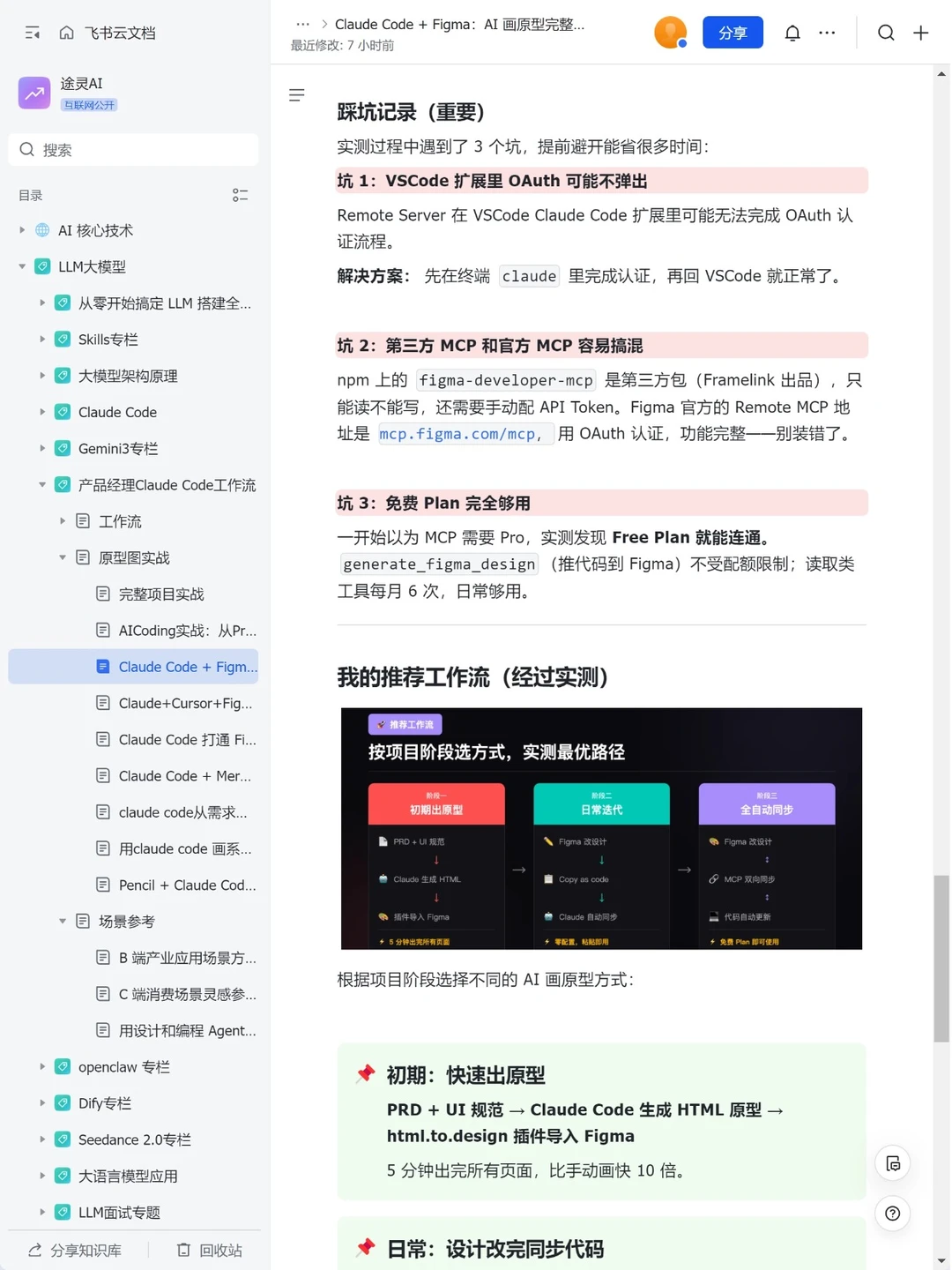The image size is (952, 1270).
Task: Click the search magnifier icon in header
Action: (886, 33)
